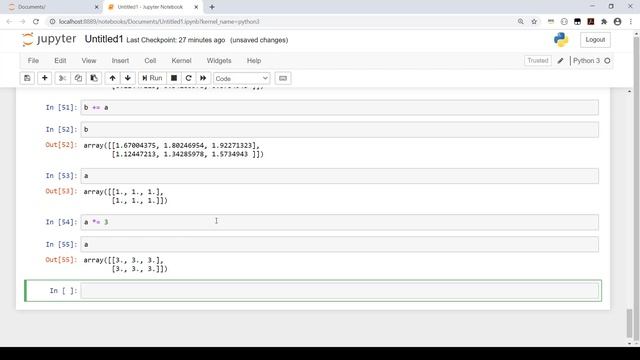Viewport: 640px width, 360px height.
Task: Open the command palette keyboard icon
Action: pyautogui.click(x=283, y=78)
